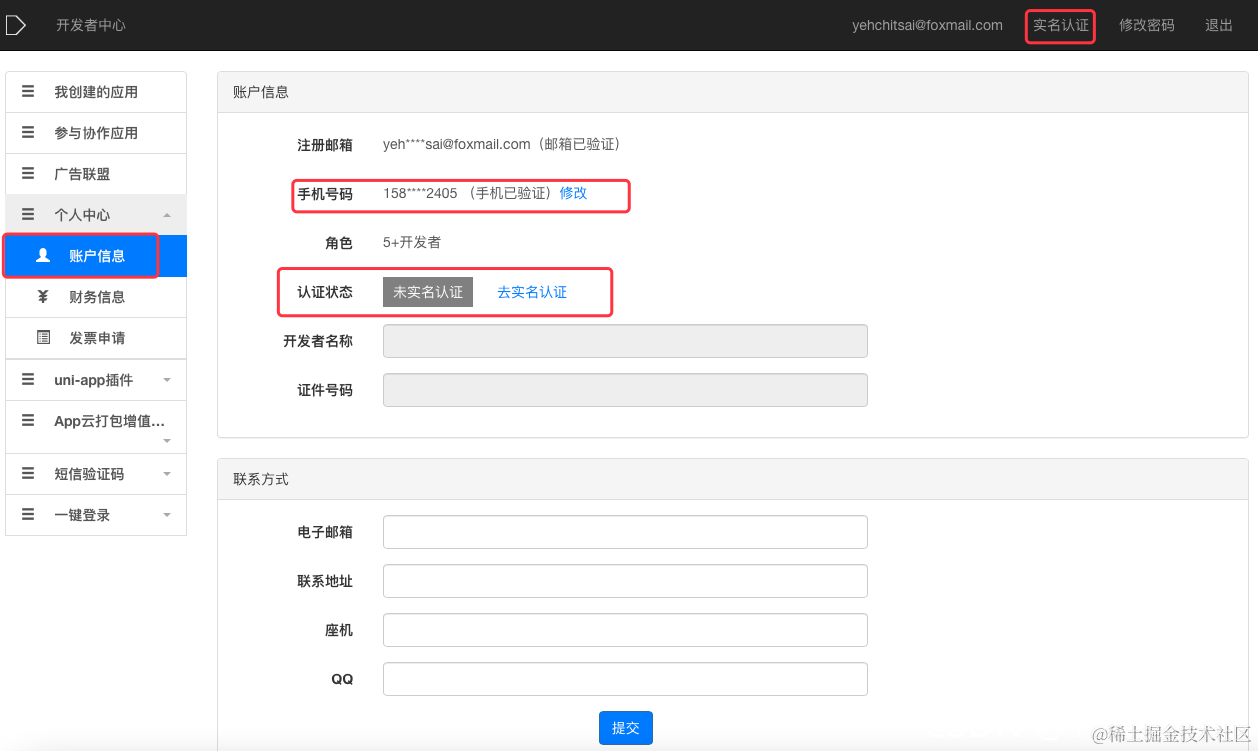Click 修改密码 in the top bar

[1146, 25]
